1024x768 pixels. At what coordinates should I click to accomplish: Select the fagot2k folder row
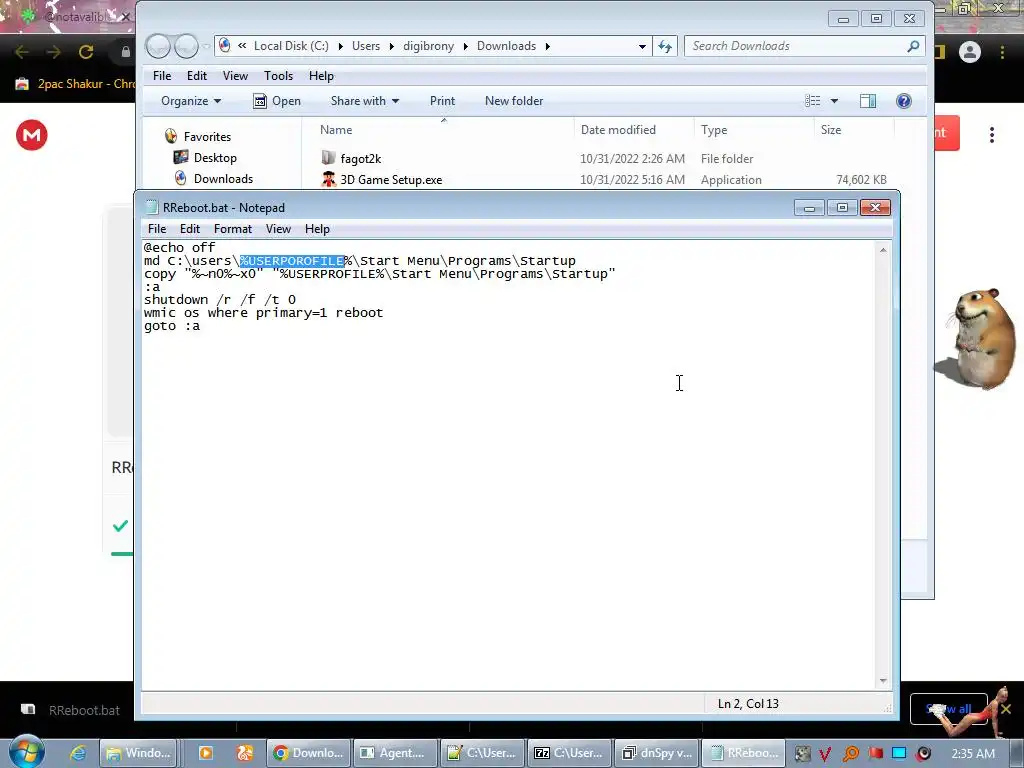click(x=604, y=159)
